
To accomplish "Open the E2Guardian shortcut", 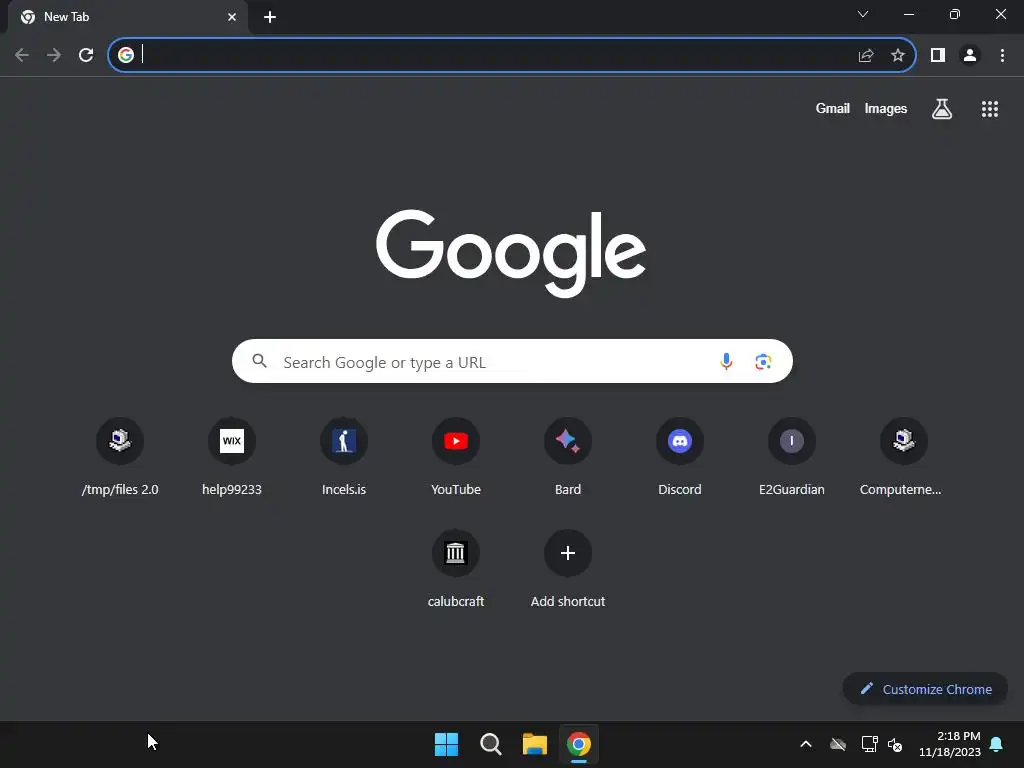I will [792, 457].
